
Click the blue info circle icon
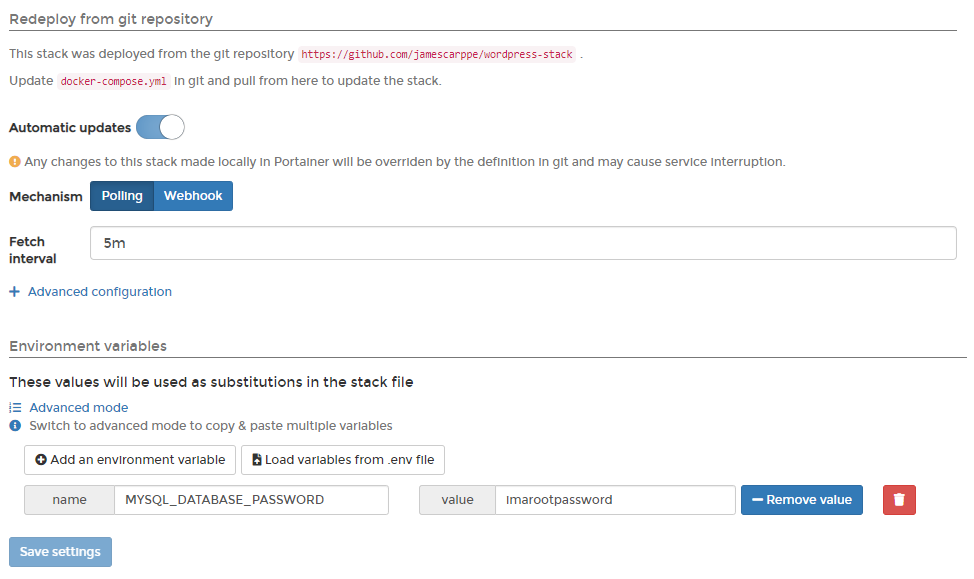tap(15, 426)
